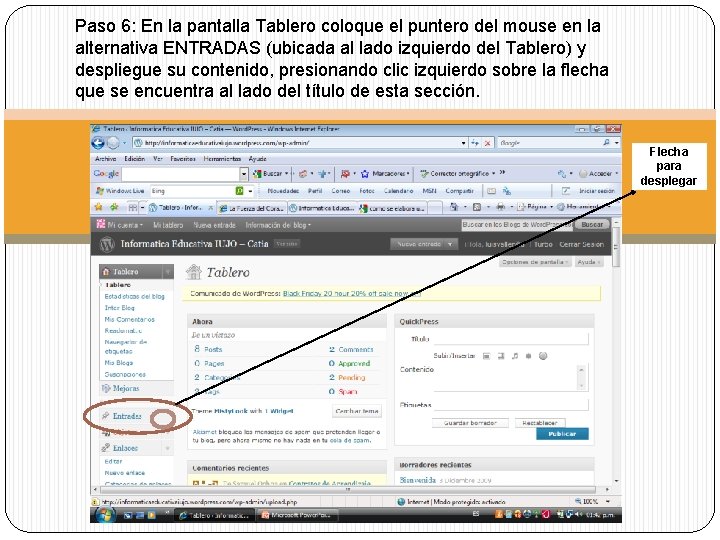Open the Archivo menu

point(105,159)
